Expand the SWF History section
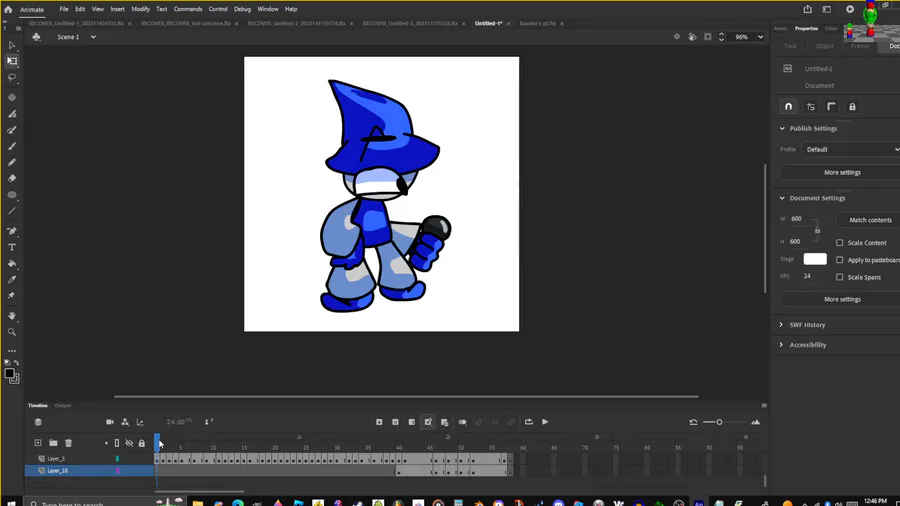This screenshot has width=900, height=506. pos(781,325)
